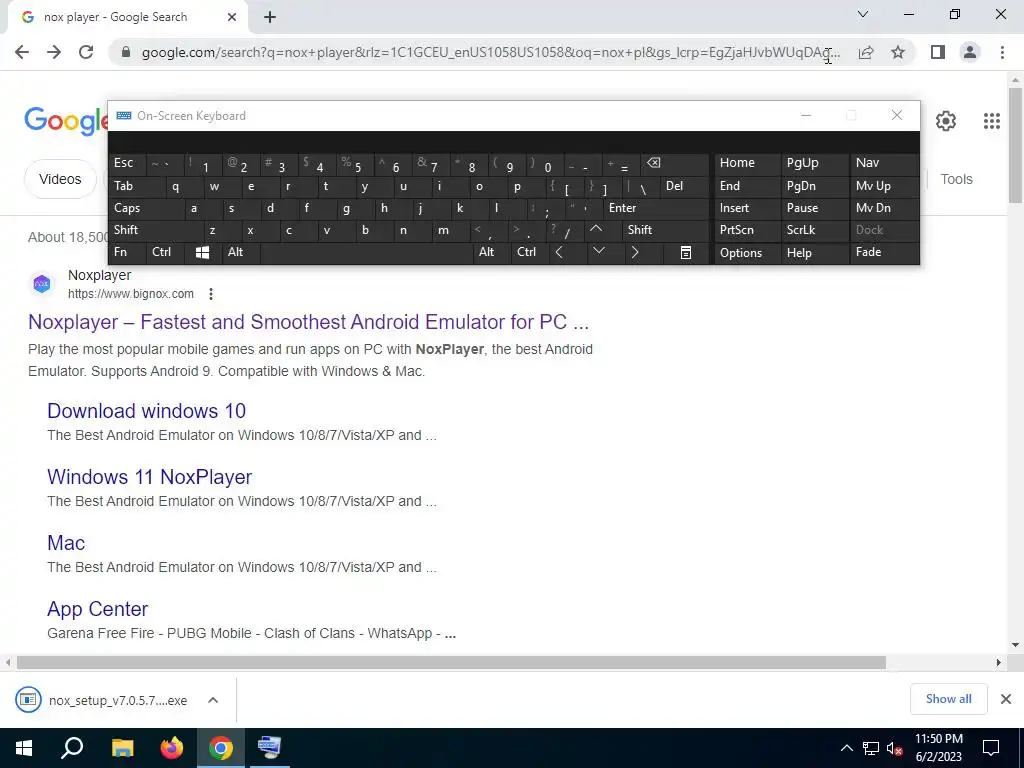View site info via the lock icon
Viewport: 1024px width, 768px height.
[126, 52]
